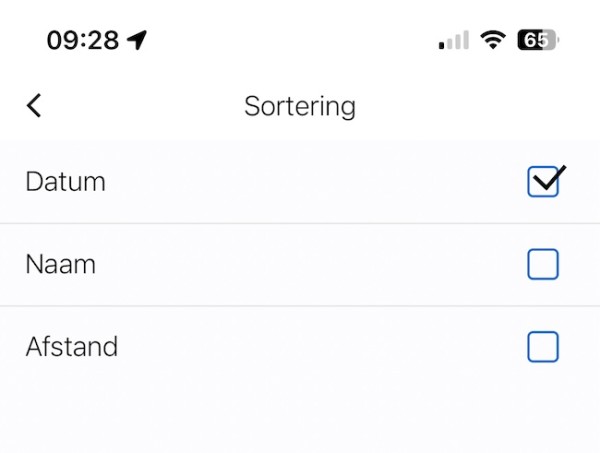This screenshot has height=453, width=600.
Task: Uncheck the Datum sorting checkbox
Action: click(x=543, y=182)
